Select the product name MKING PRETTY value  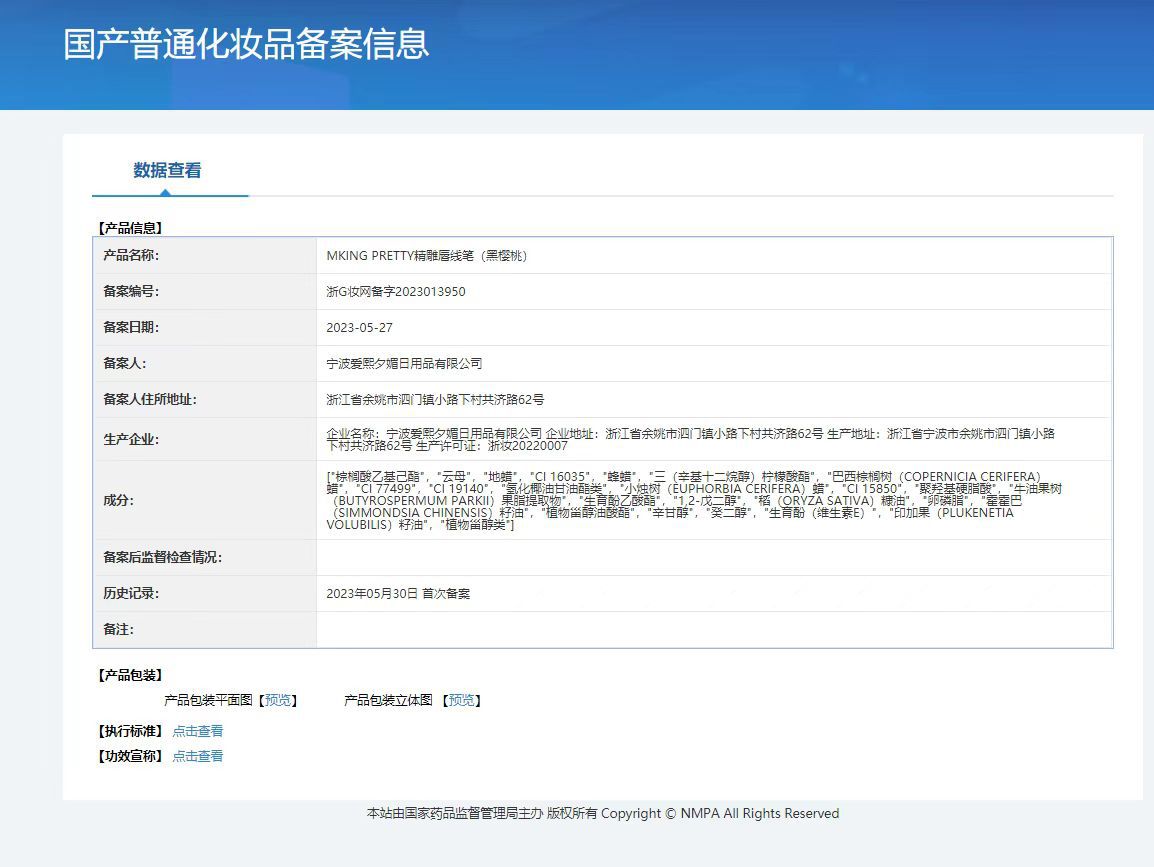click(x=427, y=255)
